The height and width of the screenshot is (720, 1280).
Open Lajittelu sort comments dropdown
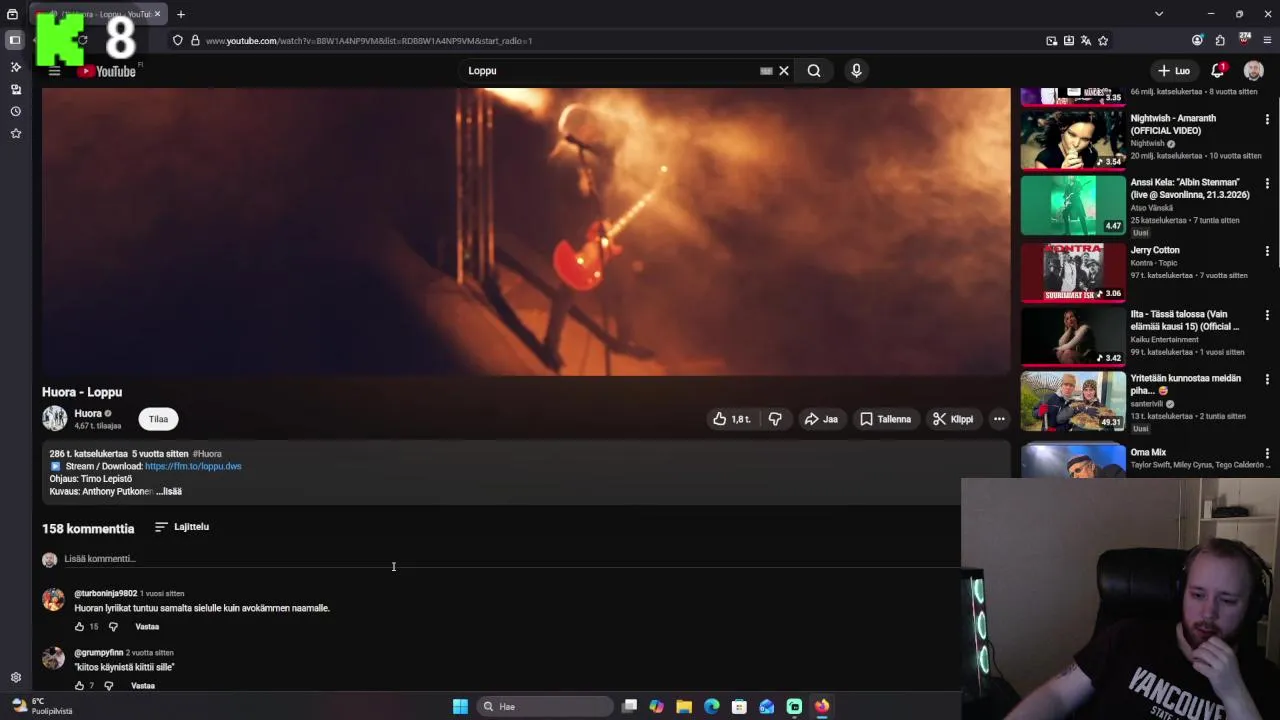coord(182,527)
